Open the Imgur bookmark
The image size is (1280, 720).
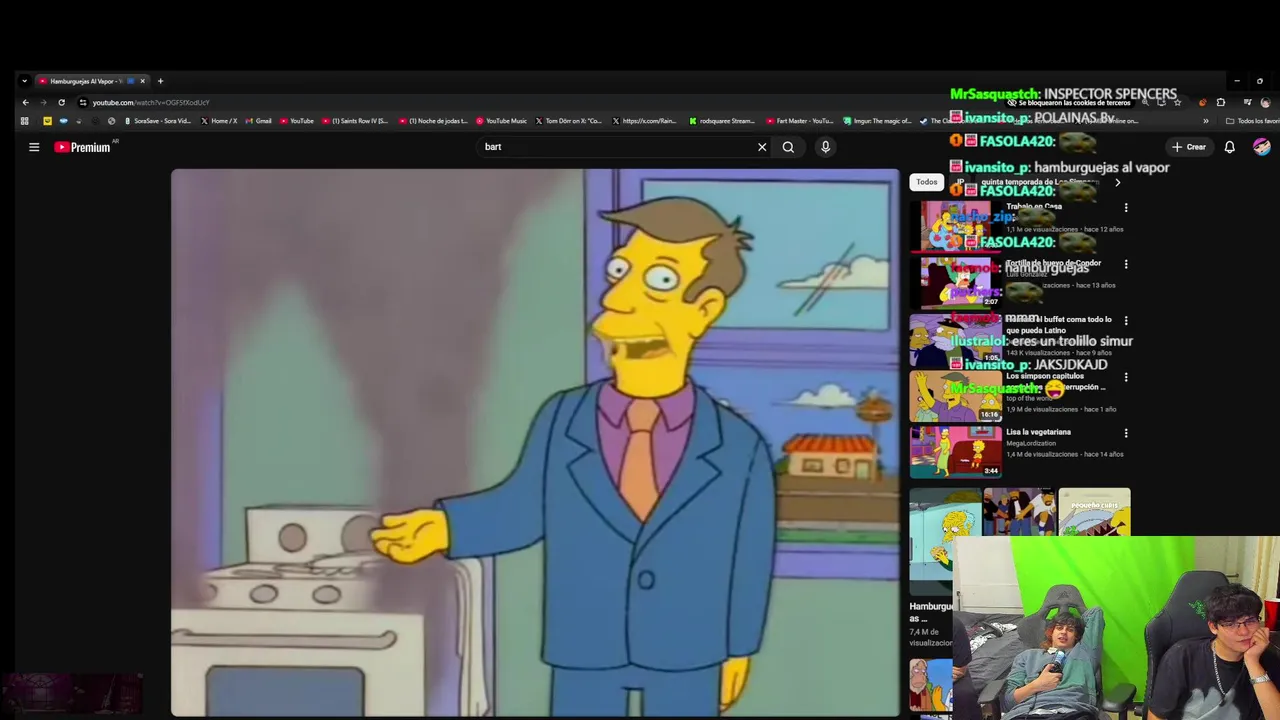pyautogui.click(x=877, y=121)
